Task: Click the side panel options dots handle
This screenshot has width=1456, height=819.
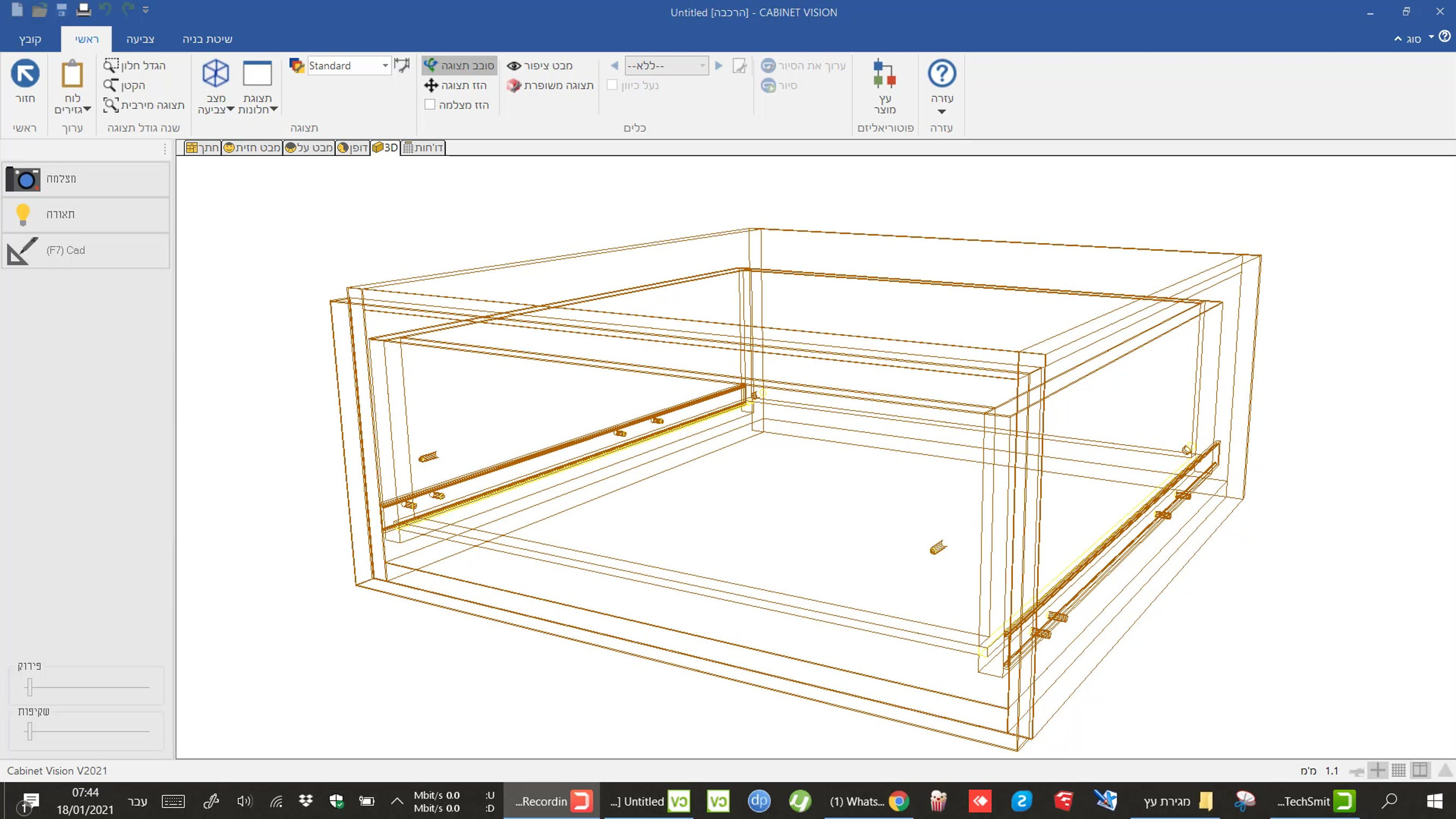Action: [164, 148]
